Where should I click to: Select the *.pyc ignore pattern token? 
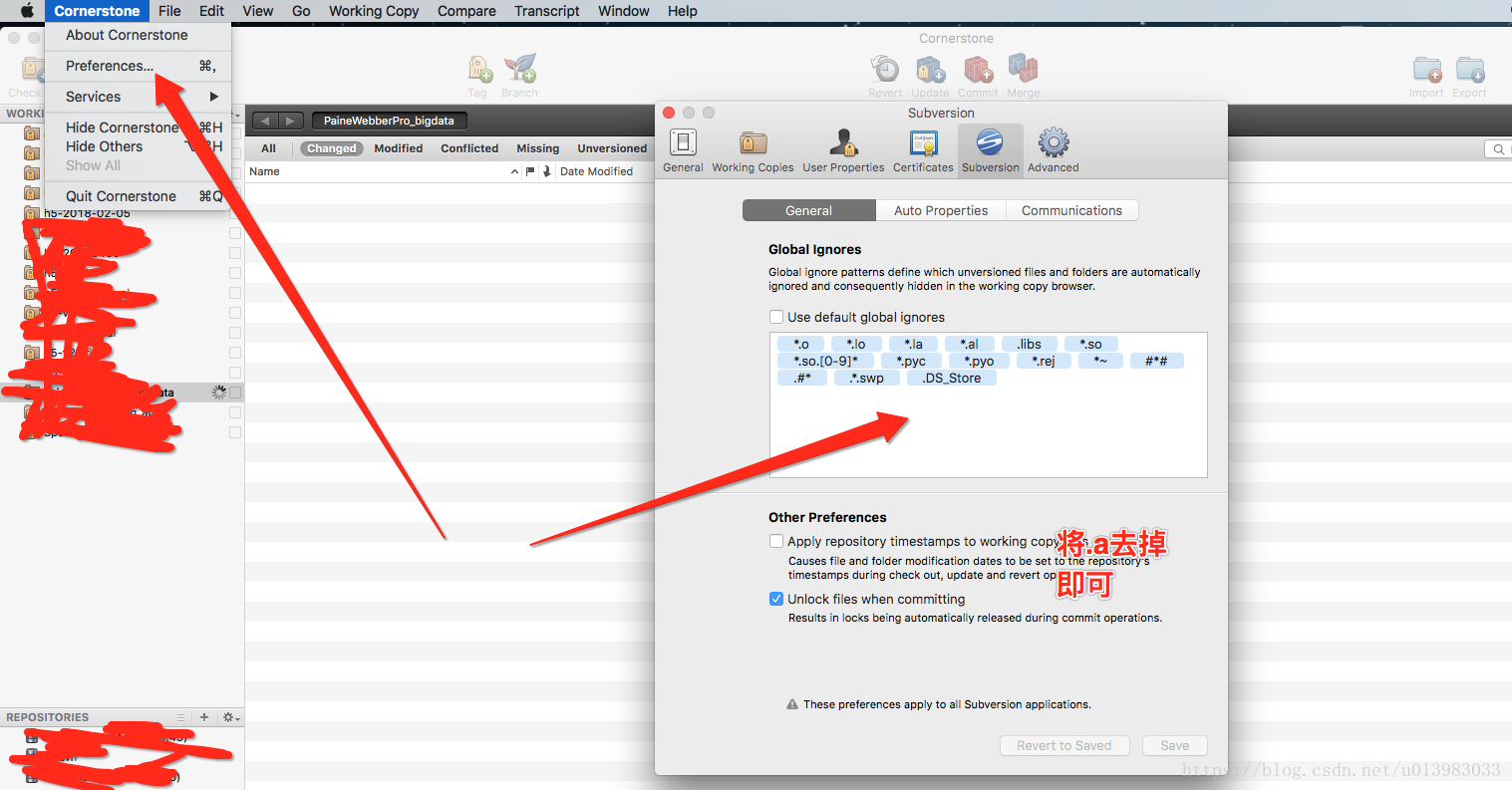[x=910, y=362]
